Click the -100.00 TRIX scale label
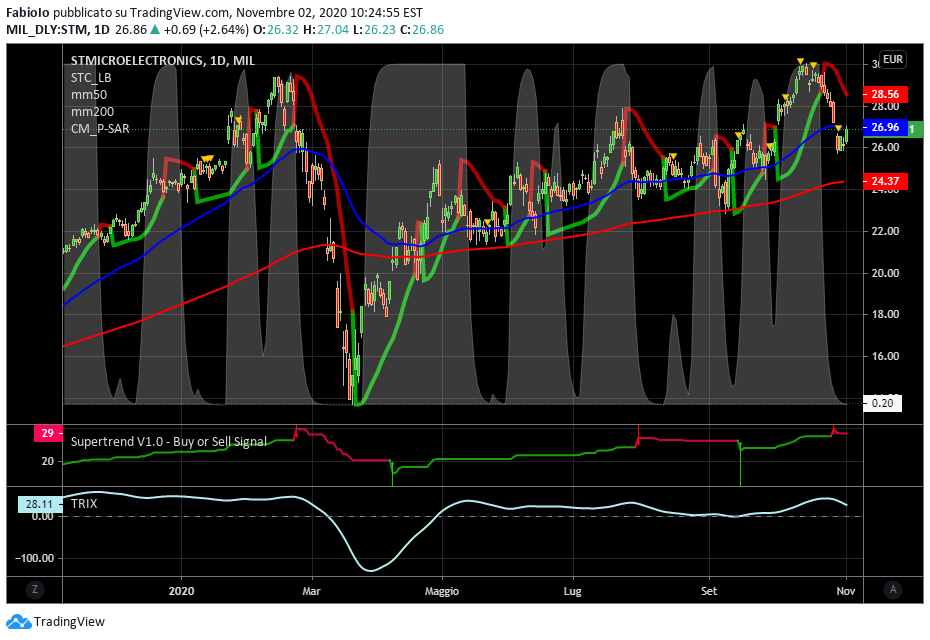Viewport: 930px width, 640px height. [34, 558]
